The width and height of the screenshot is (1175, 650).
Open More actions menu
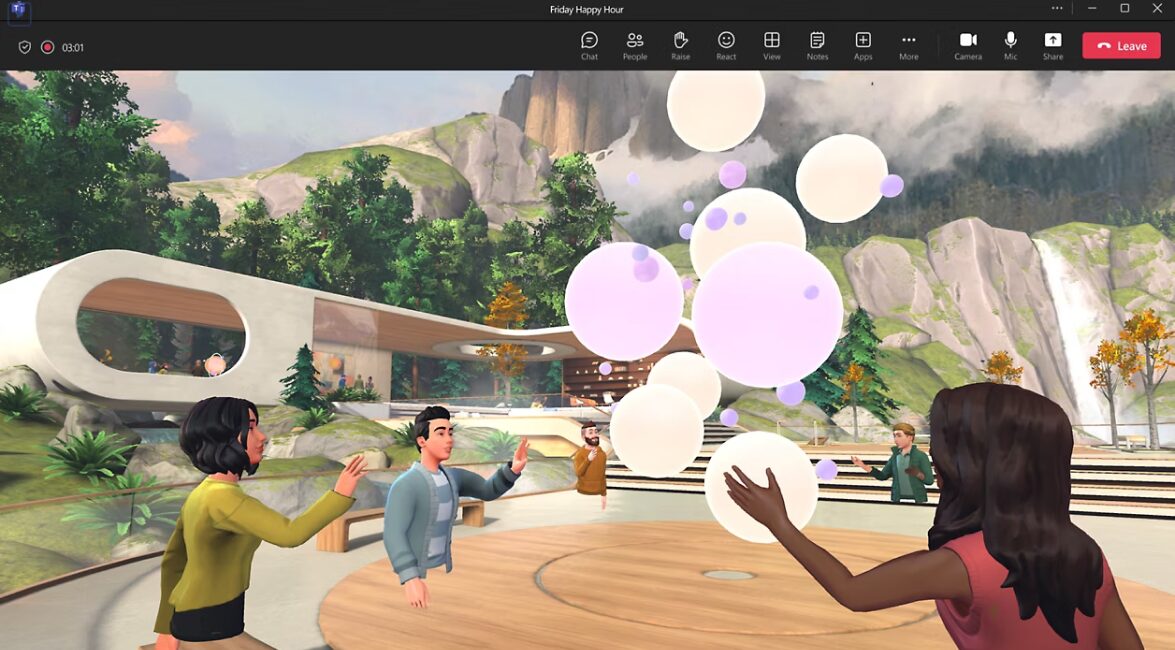tap(909, 46)
